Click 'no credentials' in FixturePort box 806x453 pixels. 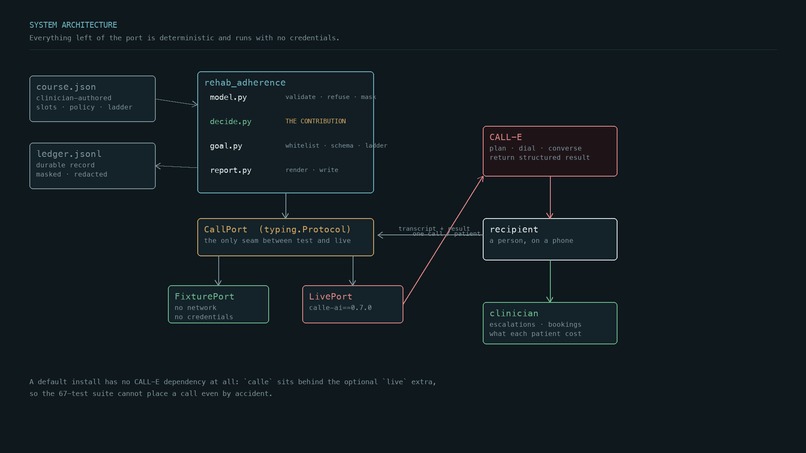[204, 317]
